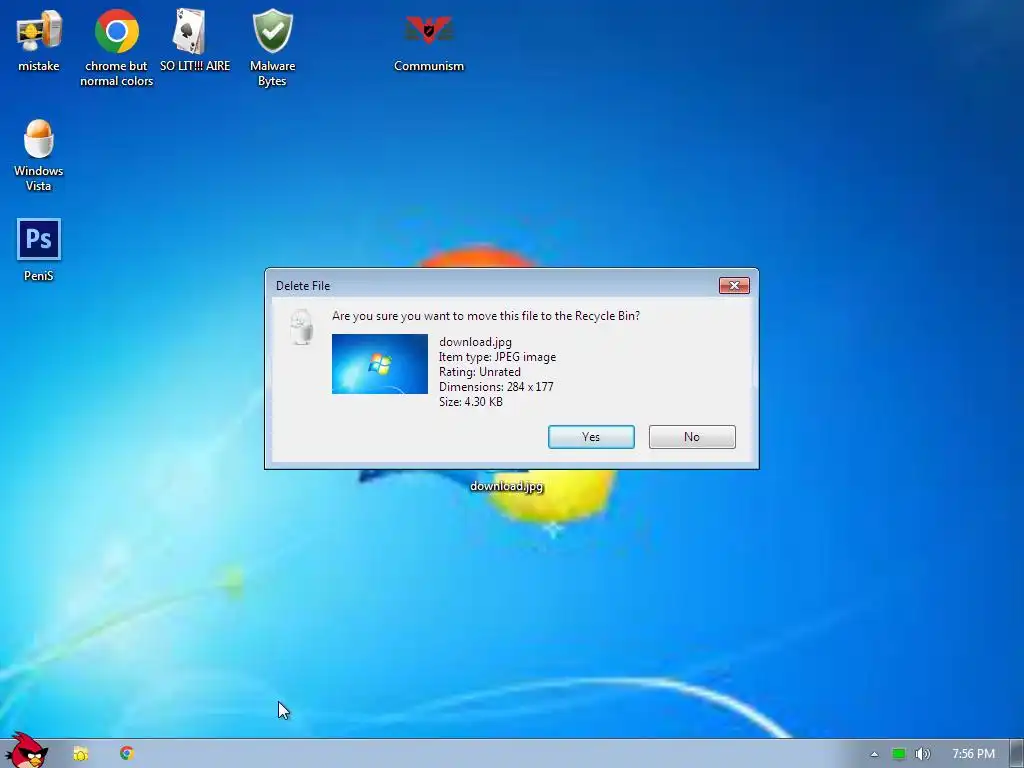Click the 'Dimensions: 284 x 177' line
Viewport: 1024px width, 768px height.
pyautogui.click(x=496, y=387)
